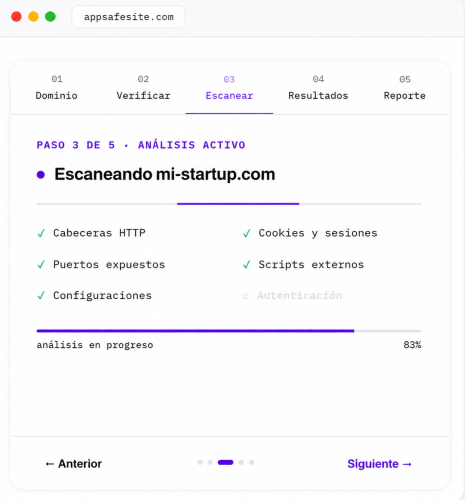The height and width of the screenshot is (500, 465).
Task: Switch to the Verificar step tab
Action: (x=143, y=88)
